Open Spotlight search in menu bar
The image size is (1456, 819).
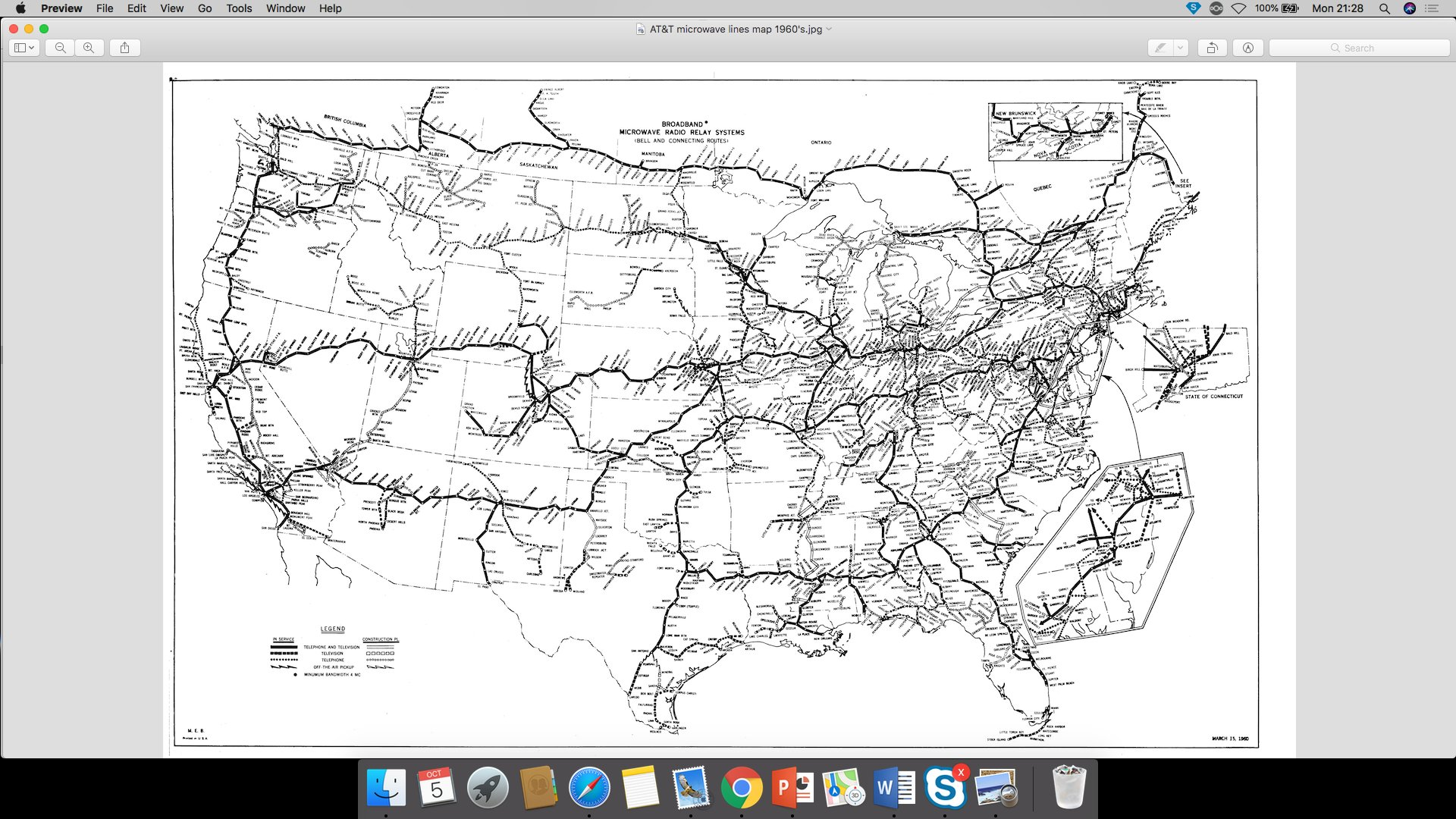(x=1385, y=8)
